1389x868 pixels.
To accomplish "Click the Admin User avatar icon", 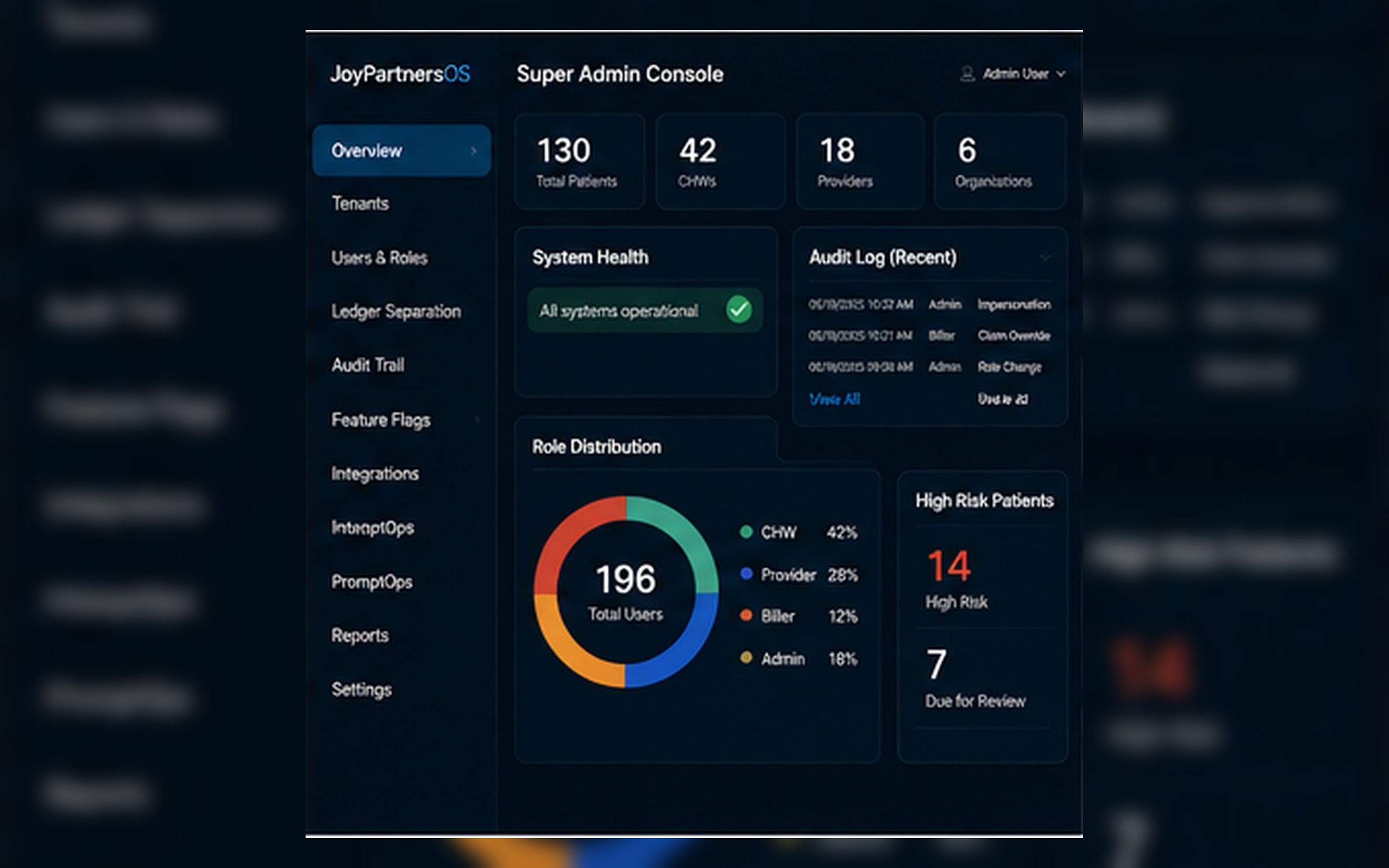I will coord(967,73).
